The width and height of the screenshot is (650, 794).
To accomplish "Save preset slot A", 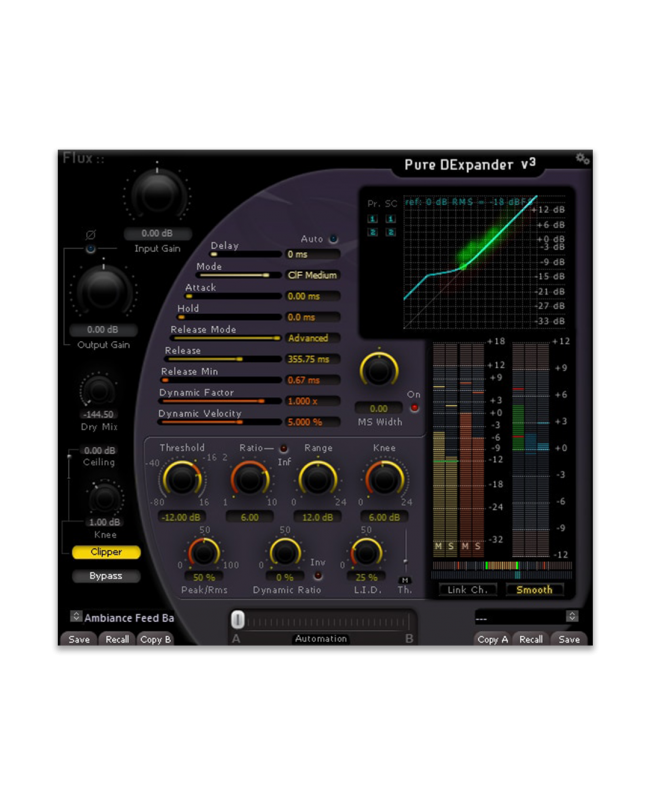I will click(x=79, y=639).
